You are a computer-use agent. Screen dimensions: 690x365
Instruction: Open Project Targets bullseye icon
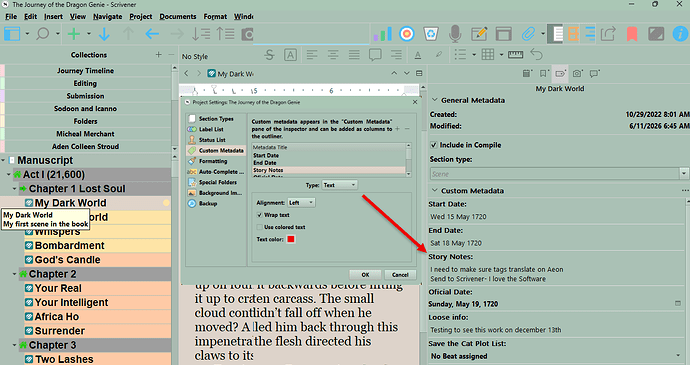click(x=407, y=34)
